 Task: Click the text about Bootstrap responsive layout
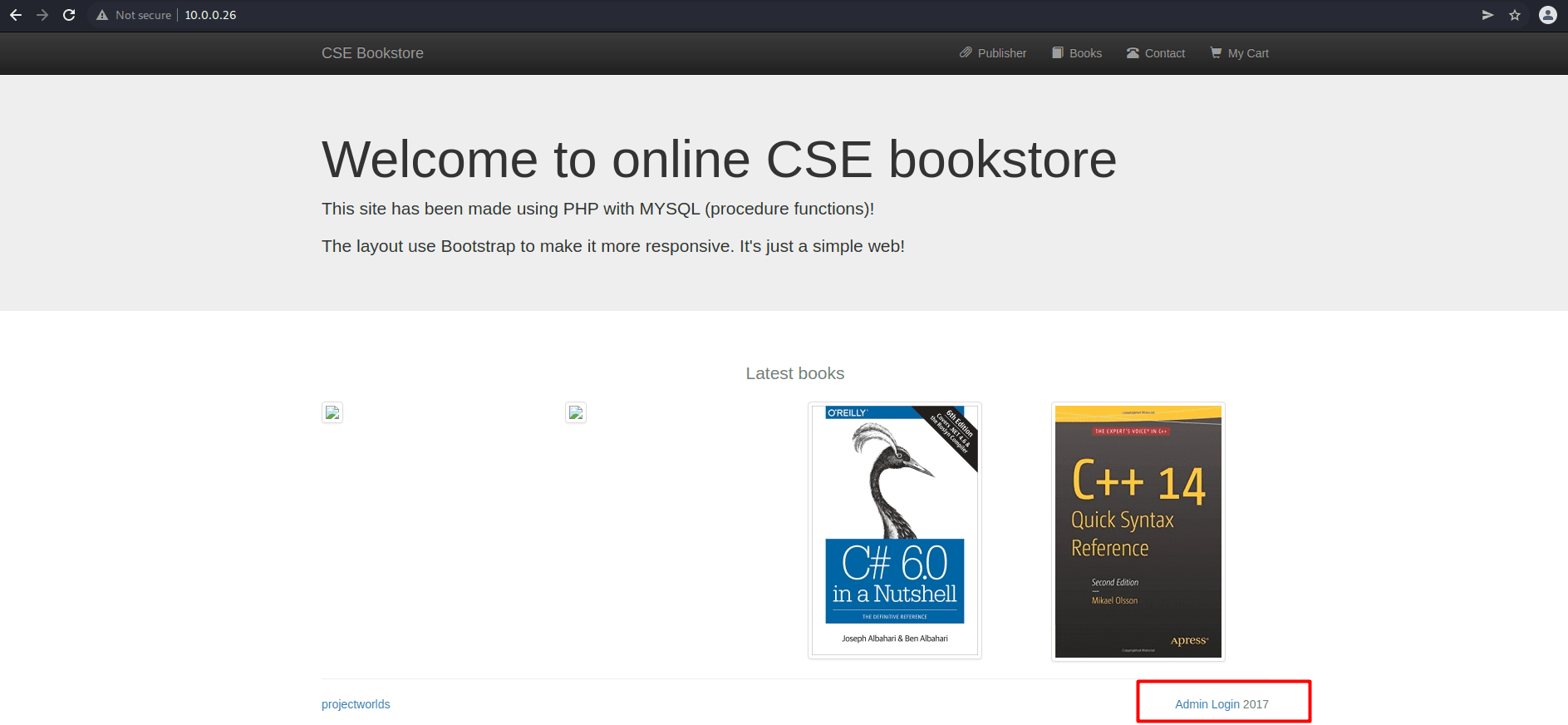pos(613,246)
